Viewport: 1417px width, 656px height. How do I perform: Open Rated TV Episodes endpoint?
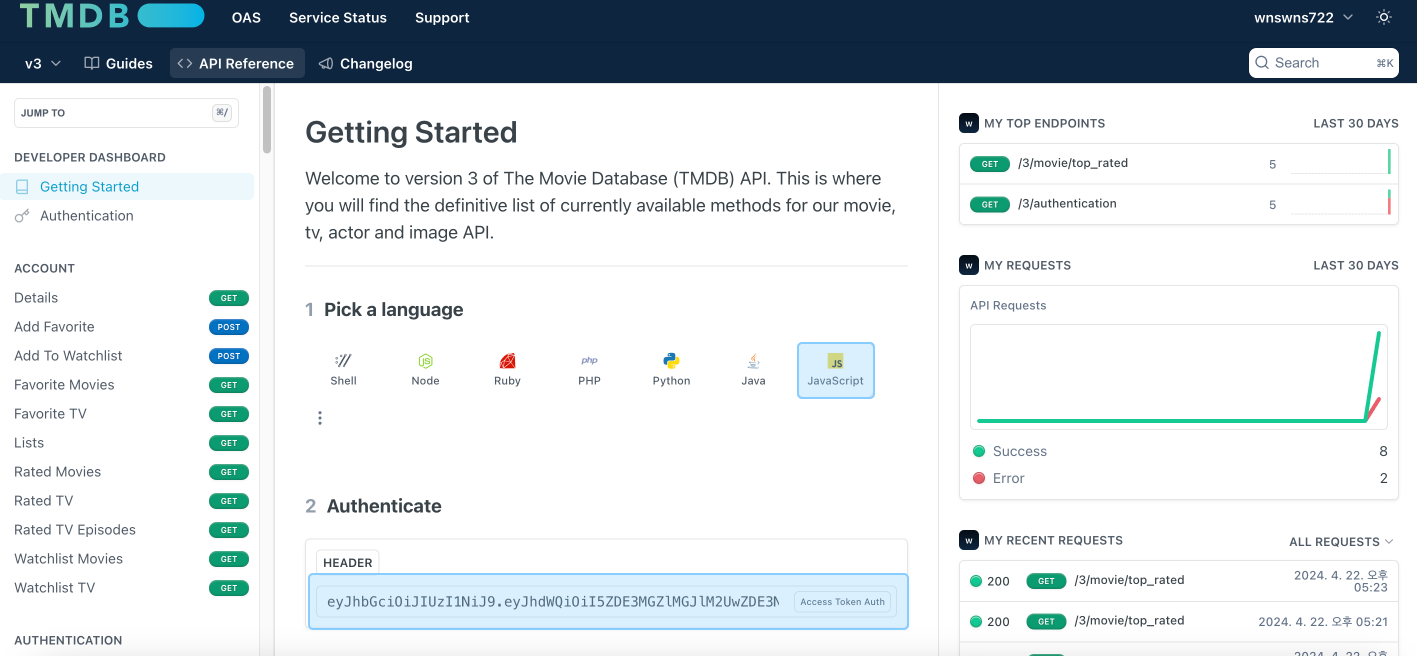point(130,530)
